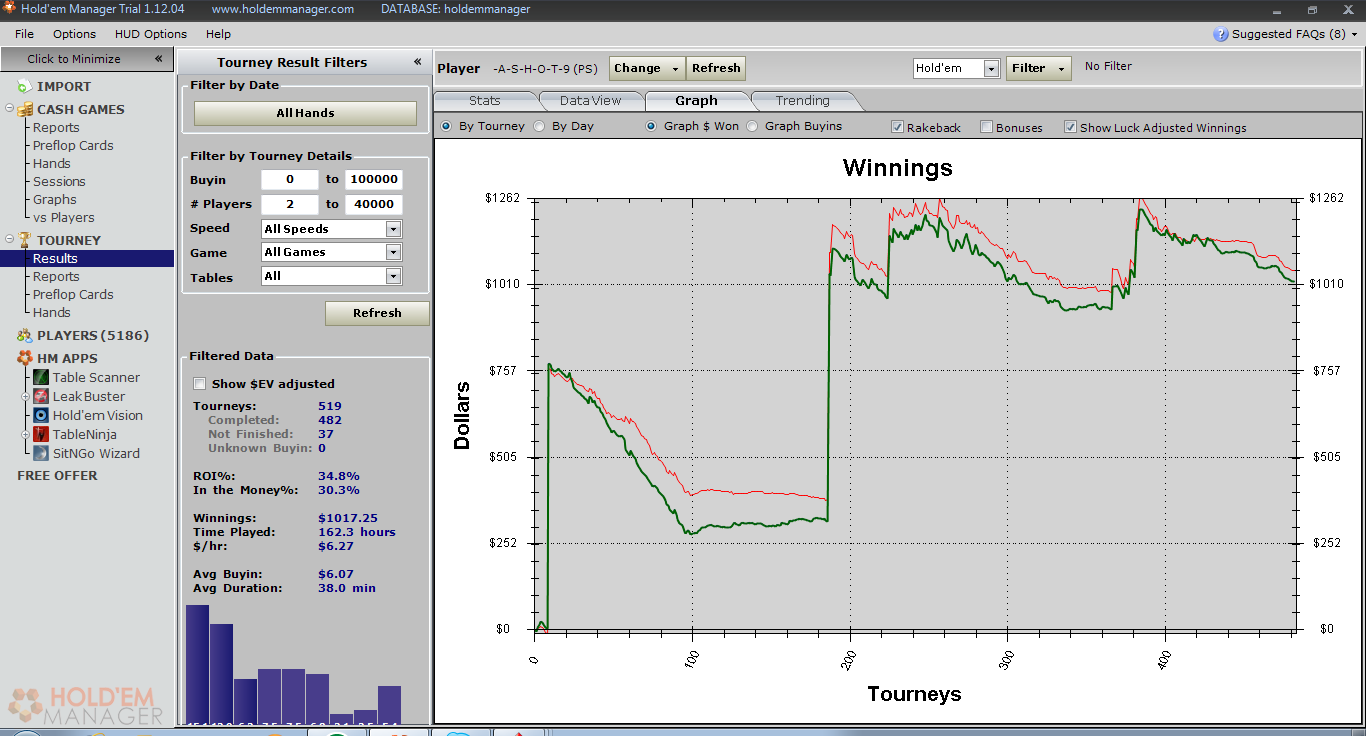
Task: Click the Tourney trophy icon
Action: [x=24, y=240]
